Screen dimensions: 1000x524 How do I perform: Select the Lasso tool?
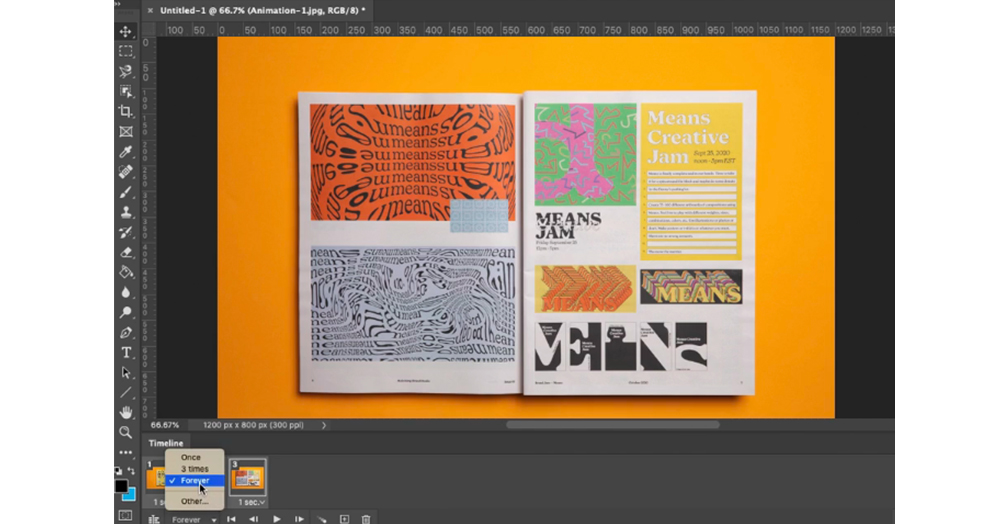pyautogui.click(x=126, y=71)
